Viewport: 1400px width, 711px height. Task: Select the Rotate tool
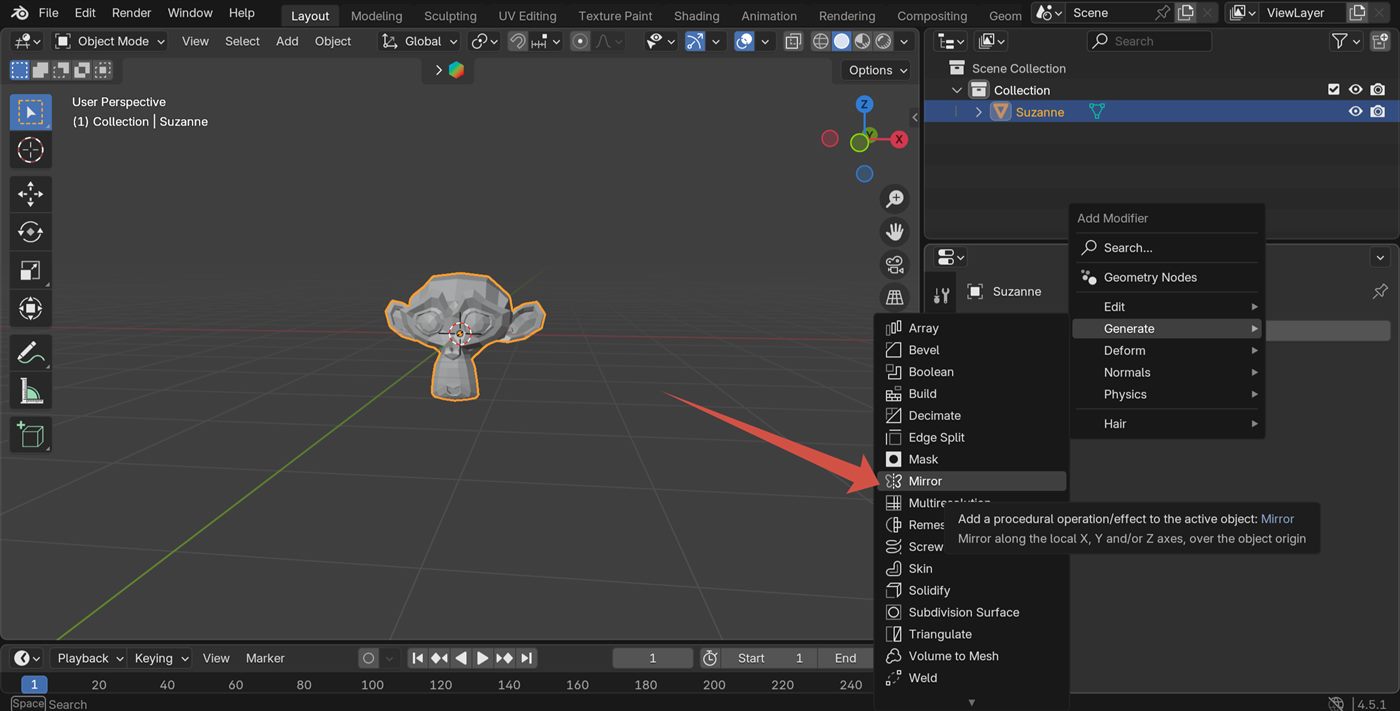coord(31,232)
